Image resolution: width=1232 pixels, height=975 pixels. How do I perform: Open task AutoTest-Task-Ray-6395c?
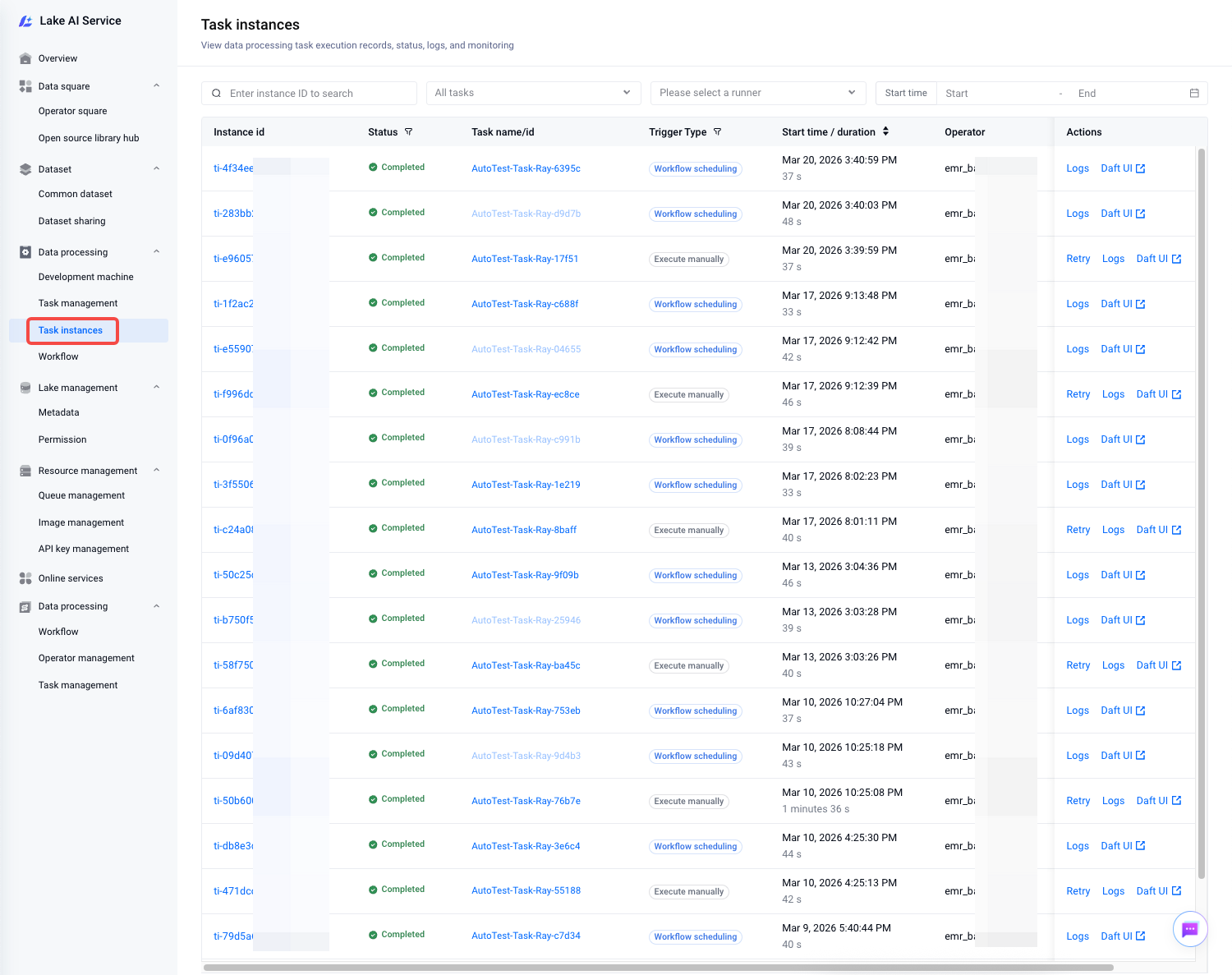(526, 168)
